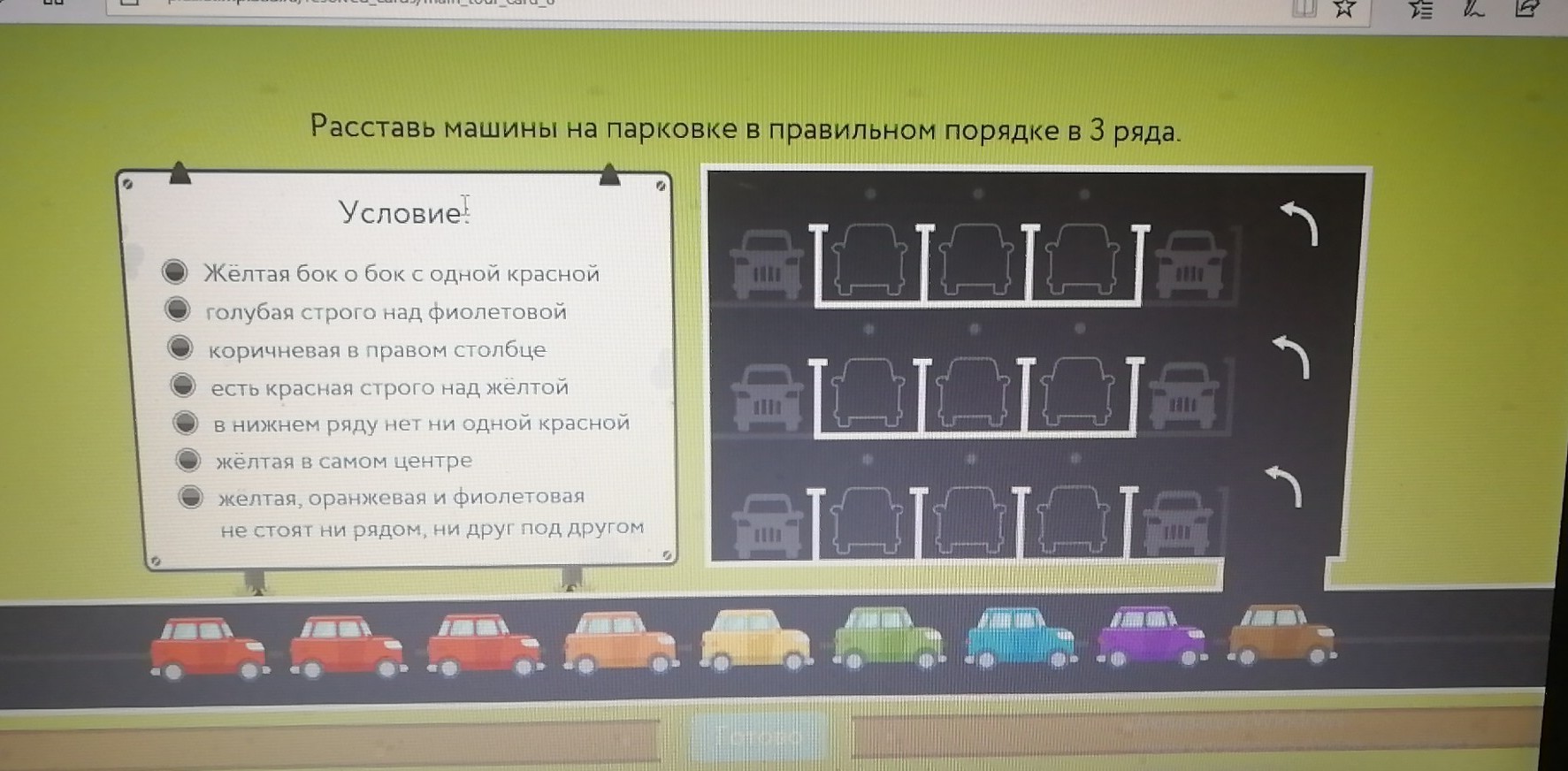Click text 'не стоят ни рядом, ни друг под другом'
The height and width of the screenshot is (771, 1568).
pos(432,529)
